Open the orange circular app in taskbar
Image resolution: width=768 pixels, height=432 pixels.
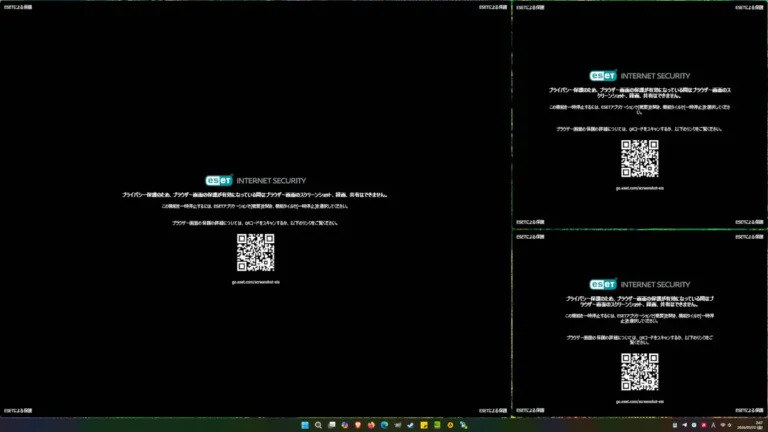pos(450,425)
